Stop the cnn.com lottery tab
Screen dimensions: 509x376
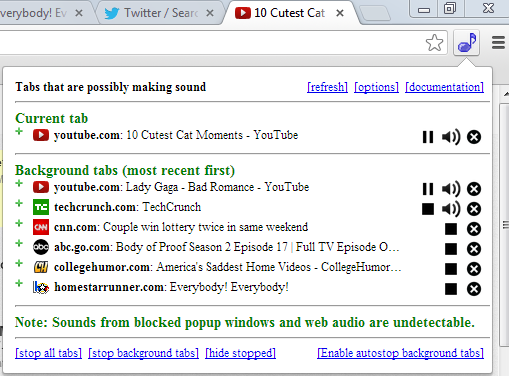coord(451,229)
